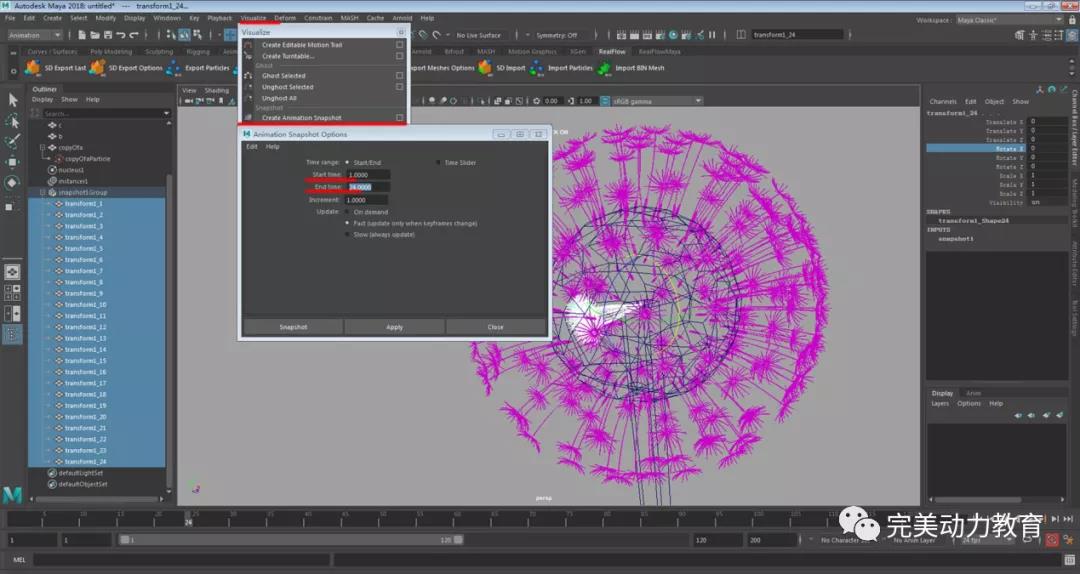Click the Export Particles shelf icon

[x=174, y=68]
